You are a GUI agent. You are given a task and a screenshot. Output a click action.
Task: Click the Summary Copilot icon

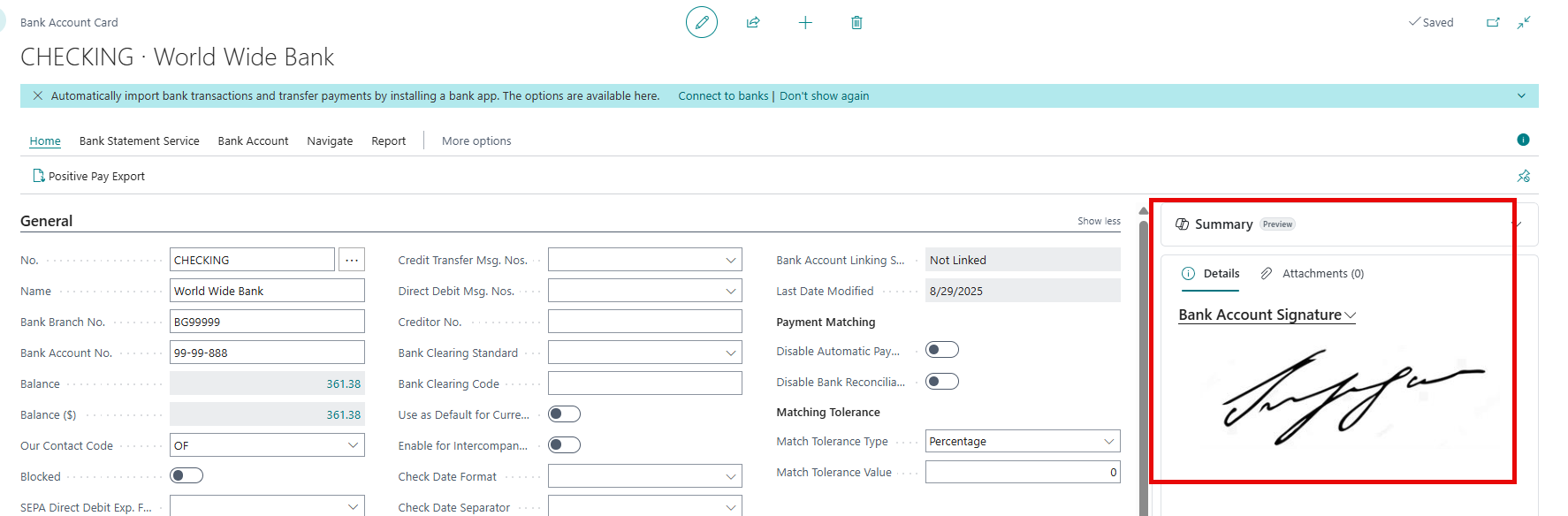click(x=1182, y=224)
